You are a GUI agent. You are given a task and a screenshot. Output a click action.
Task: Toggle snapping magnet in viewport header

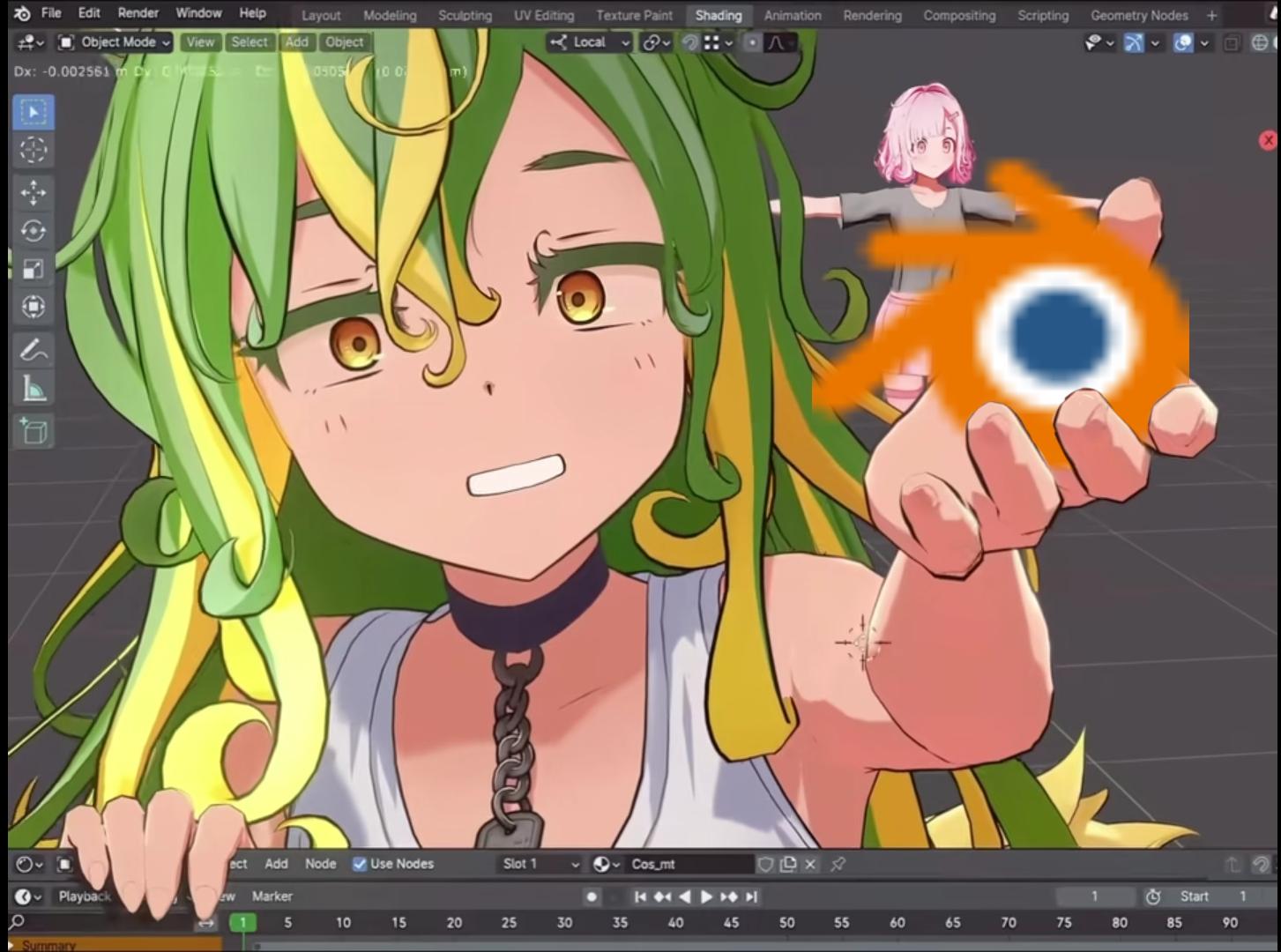(x=690, y=42)
